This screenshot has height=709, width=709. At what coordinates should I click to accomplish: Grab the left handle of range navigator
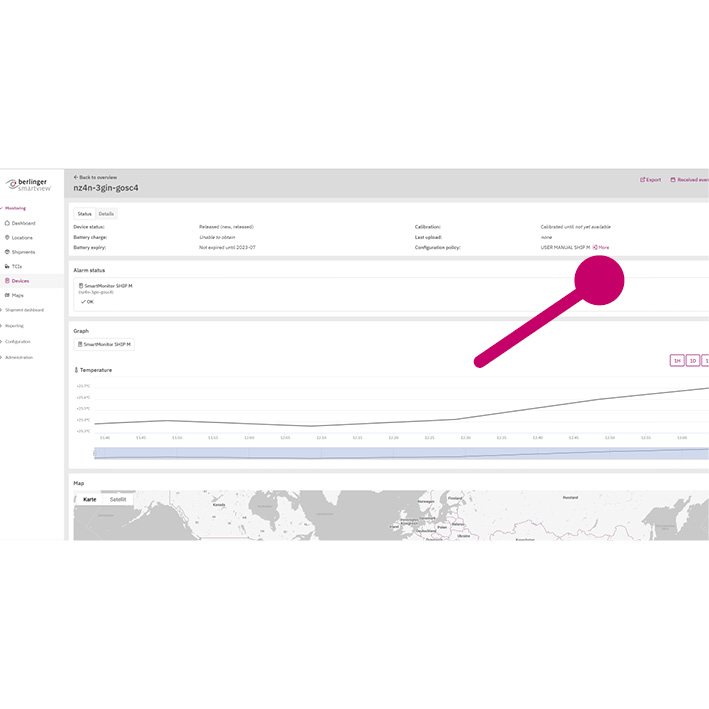95,453
